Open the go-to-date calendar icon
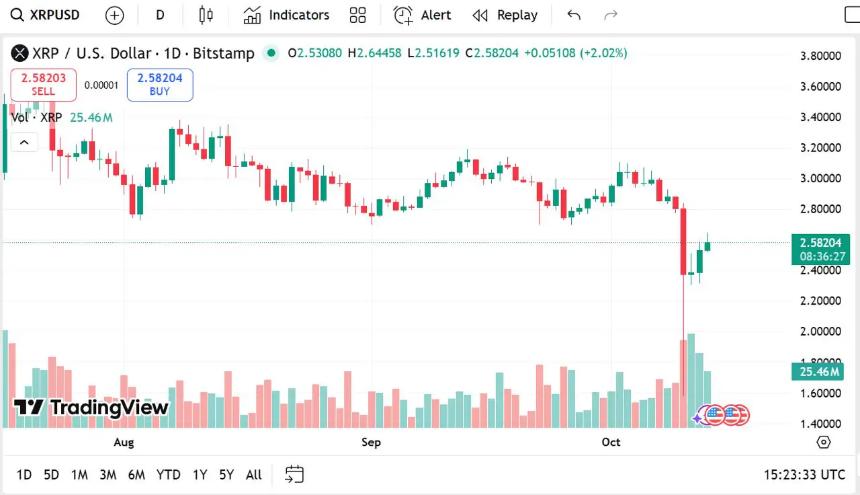 tap(294, 474)
